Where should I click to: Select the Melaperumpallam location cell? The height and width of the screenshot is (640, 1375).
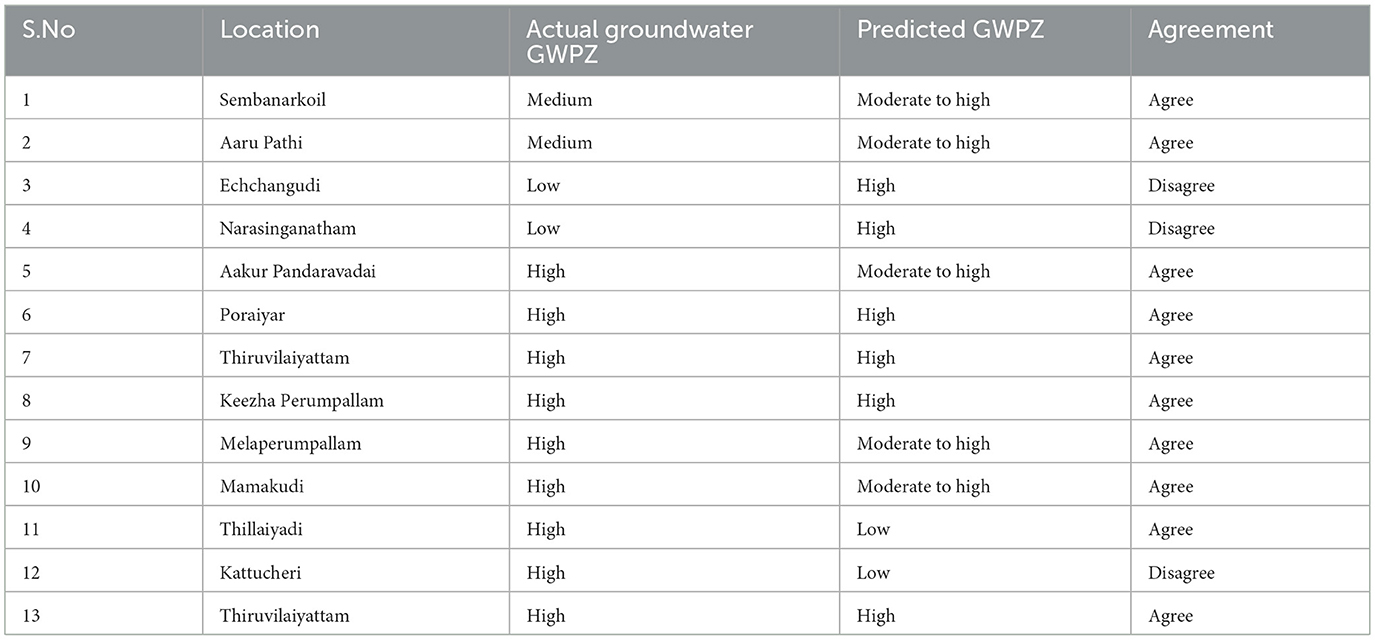tap(290, 444)
